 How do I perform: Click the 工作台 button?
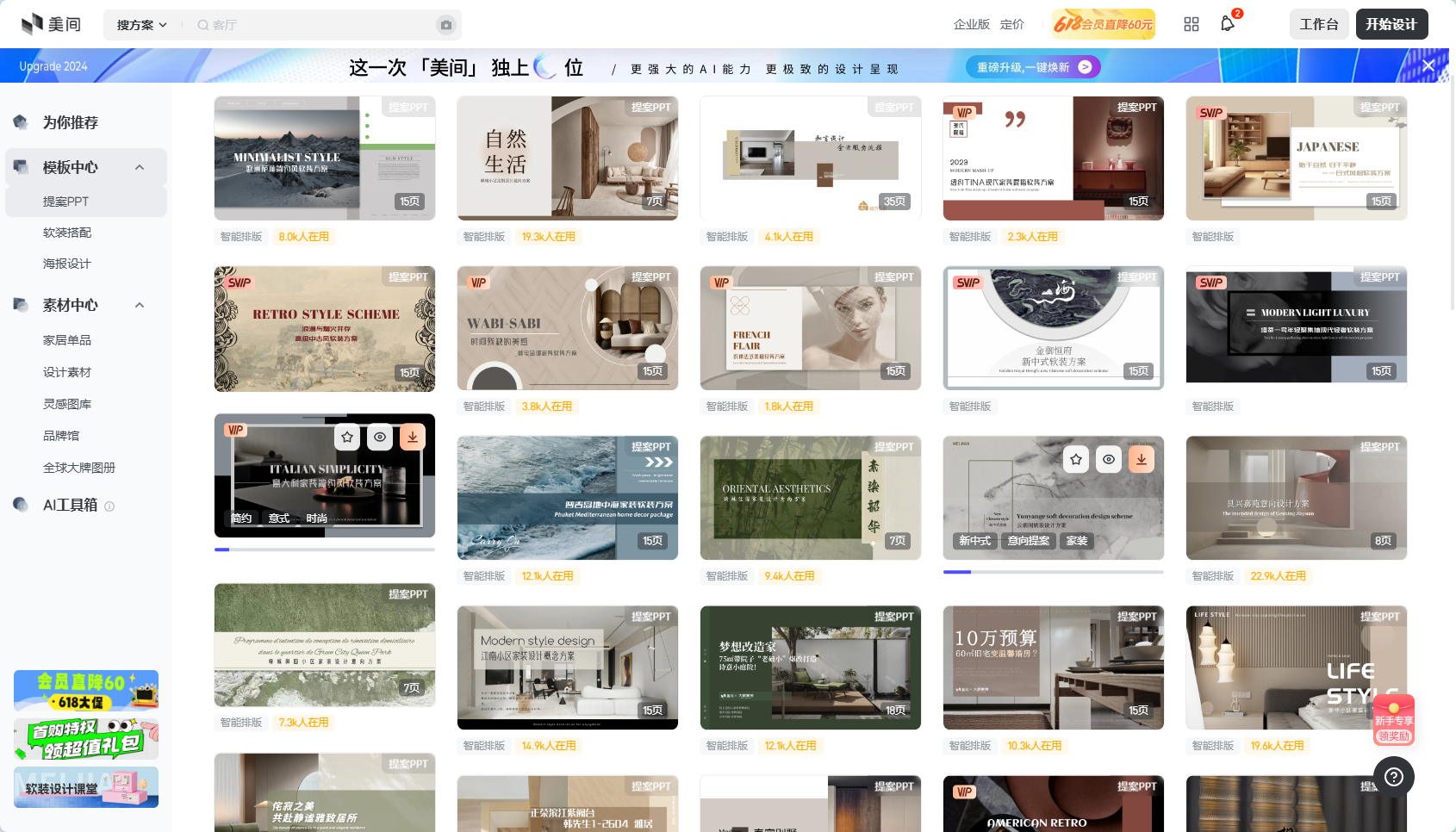[1319, 24]
